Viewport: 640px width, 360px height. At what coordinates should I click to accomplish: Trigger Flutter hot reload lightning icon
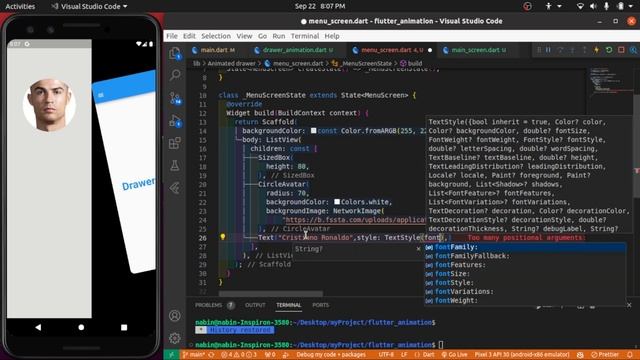coord(596,50)
